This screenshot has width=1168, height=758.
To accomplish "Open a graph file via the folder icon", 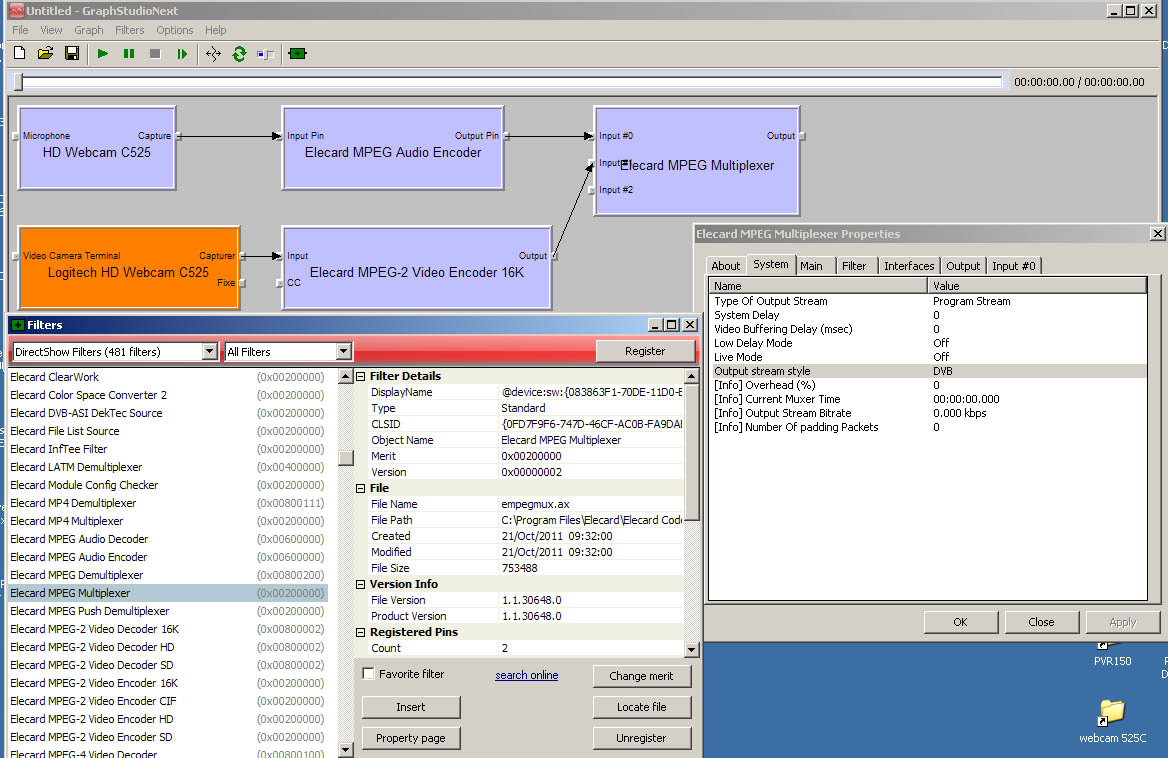I will [45, 54].
